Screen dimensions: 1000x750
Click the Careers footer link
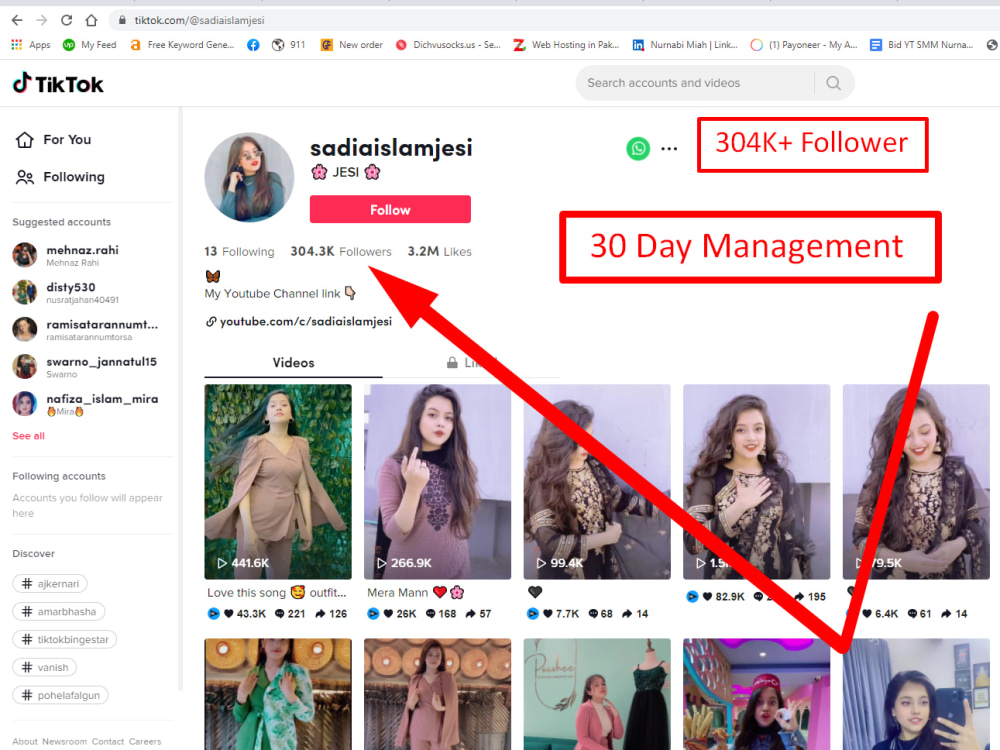[x=145, y=742]
